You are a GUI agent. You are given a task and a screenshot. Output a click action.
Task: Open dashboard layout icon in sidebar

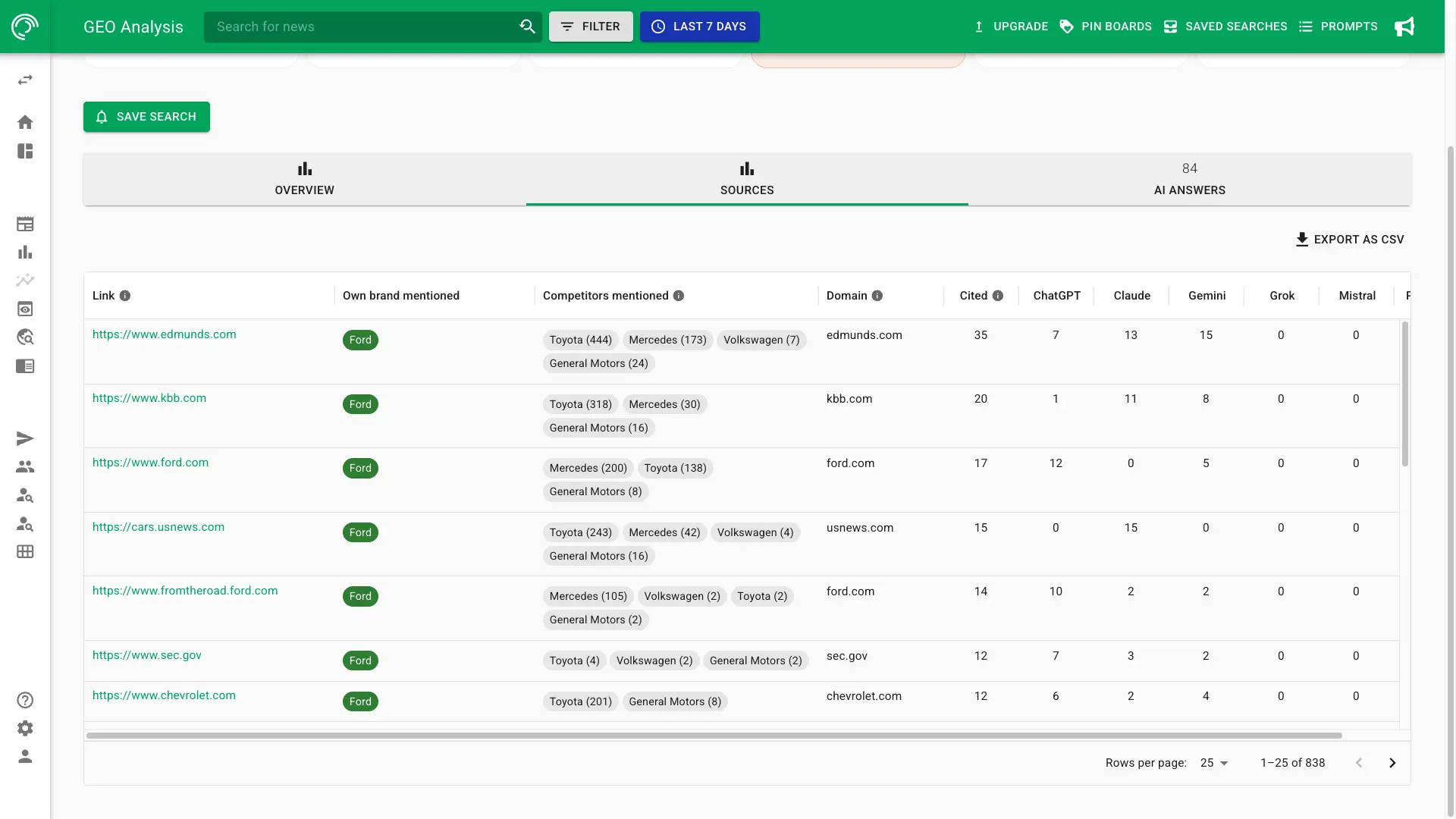tap(25, 151)
